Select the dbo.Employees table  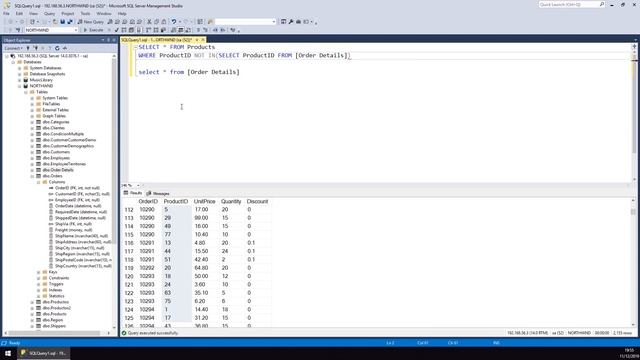56,158
